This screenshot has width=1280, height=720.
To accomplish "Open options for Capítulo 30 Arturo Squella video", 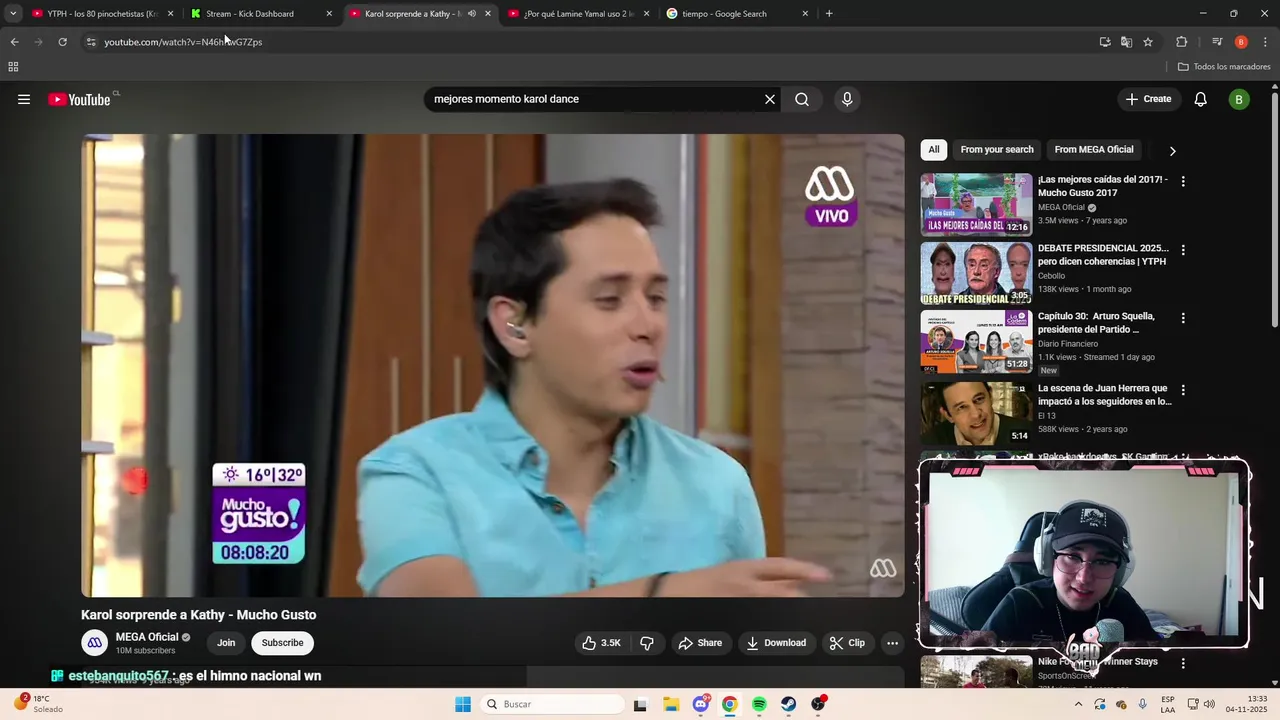I will 1183,318.
